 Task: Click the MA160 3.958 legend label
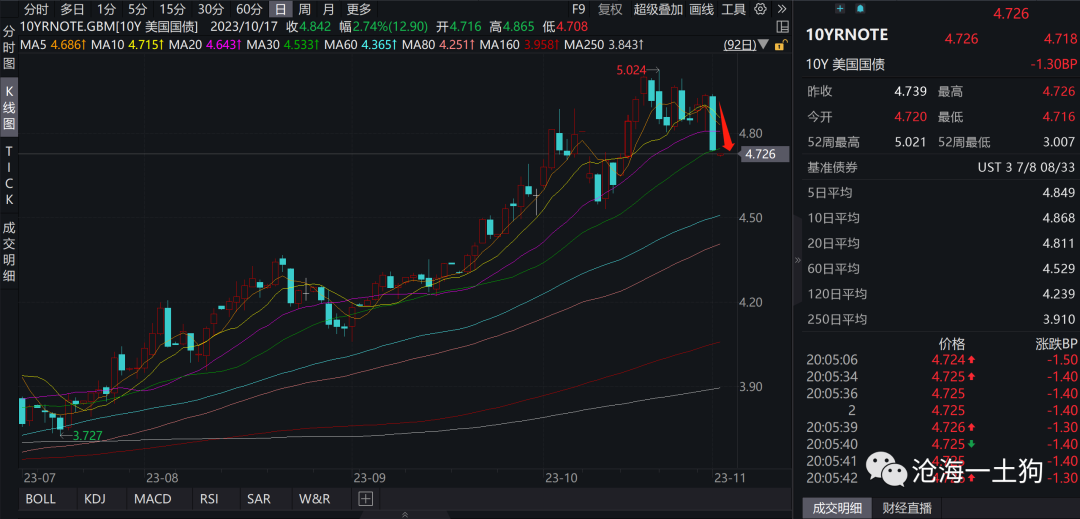click(x=519, y=45)
